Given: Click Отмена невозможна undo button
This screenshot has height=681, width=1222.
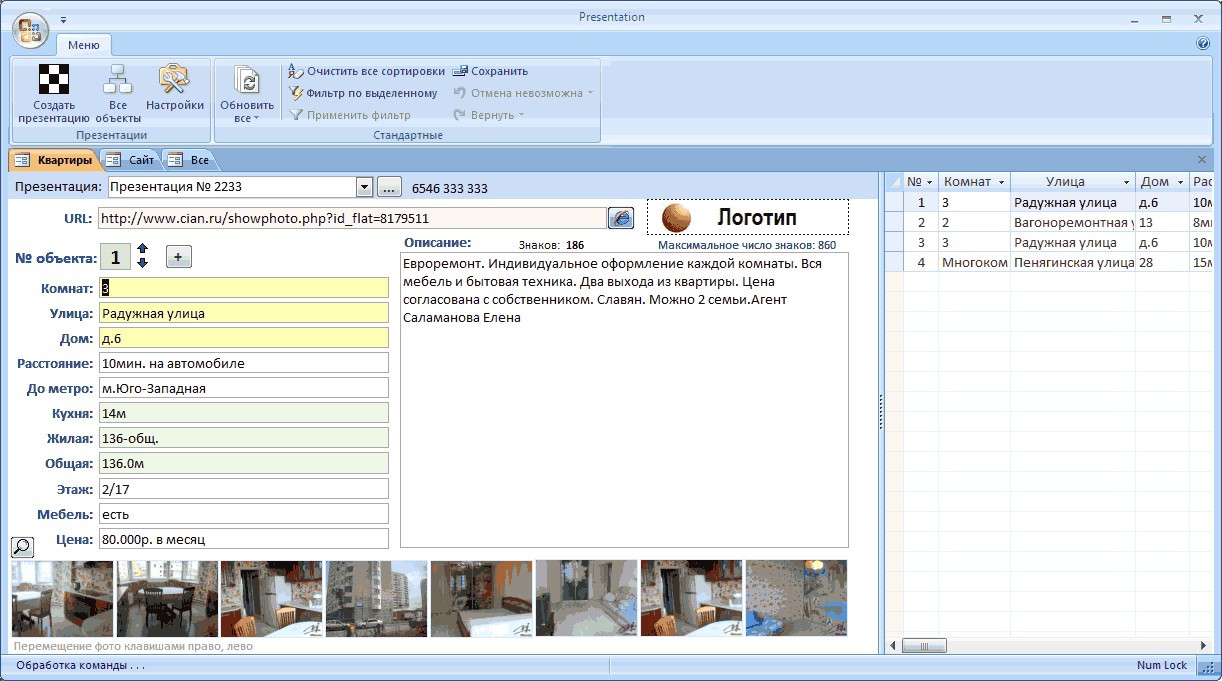Looking at the screenshot, I should tap(523, 93).
